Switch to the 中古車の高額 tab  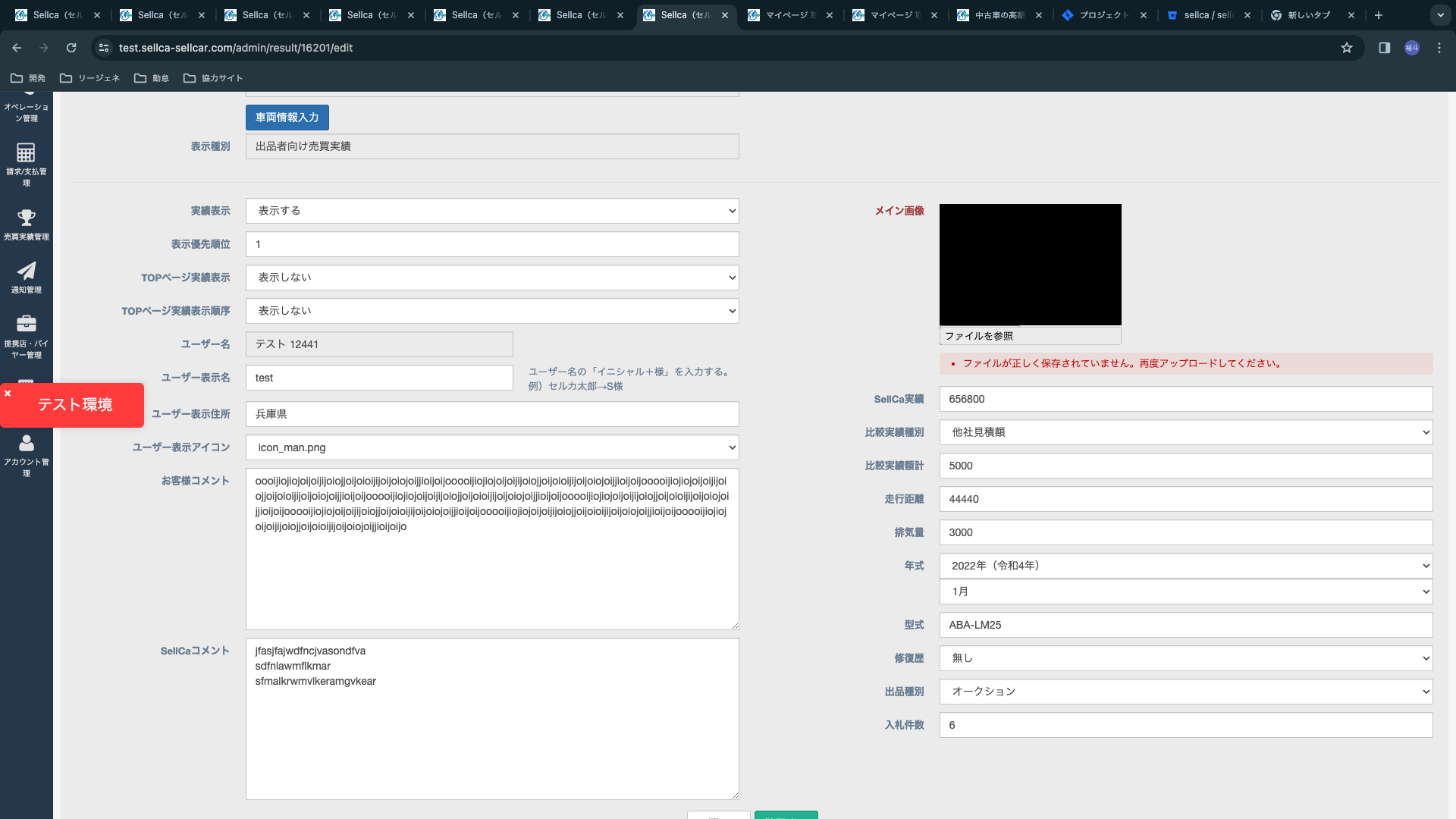point(999,15)
